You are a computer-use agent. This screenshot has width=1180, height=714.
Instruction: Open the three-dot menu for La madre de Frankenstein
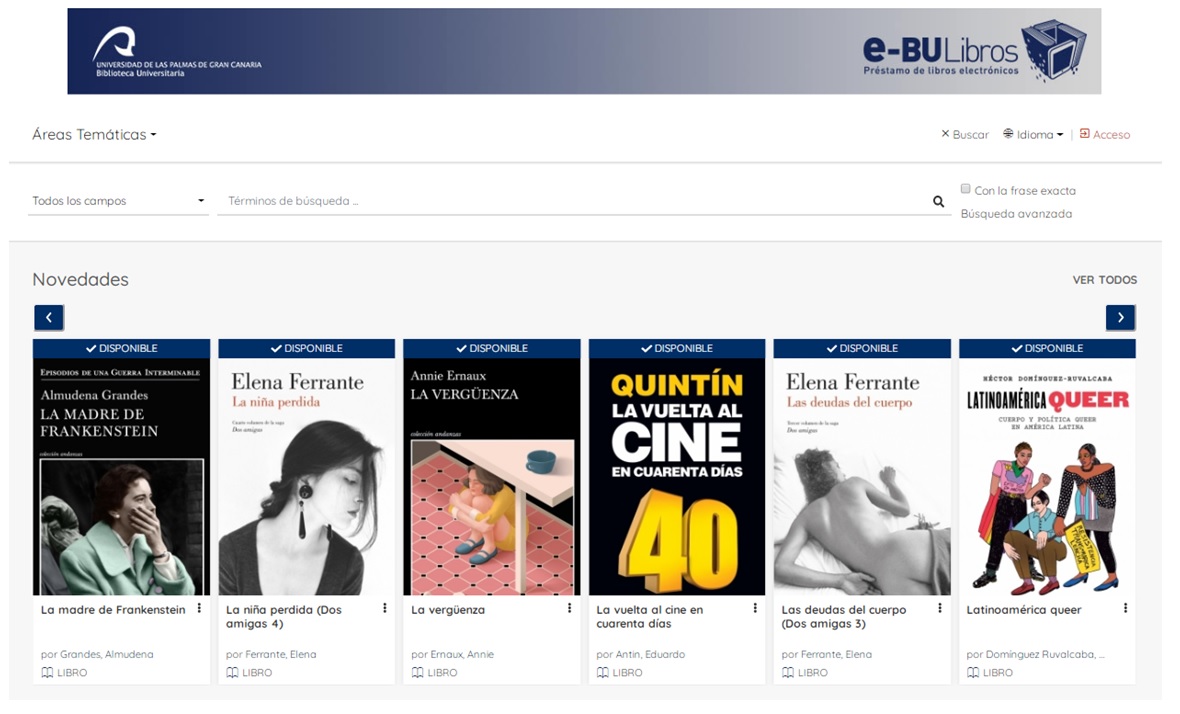coord(199,609)
